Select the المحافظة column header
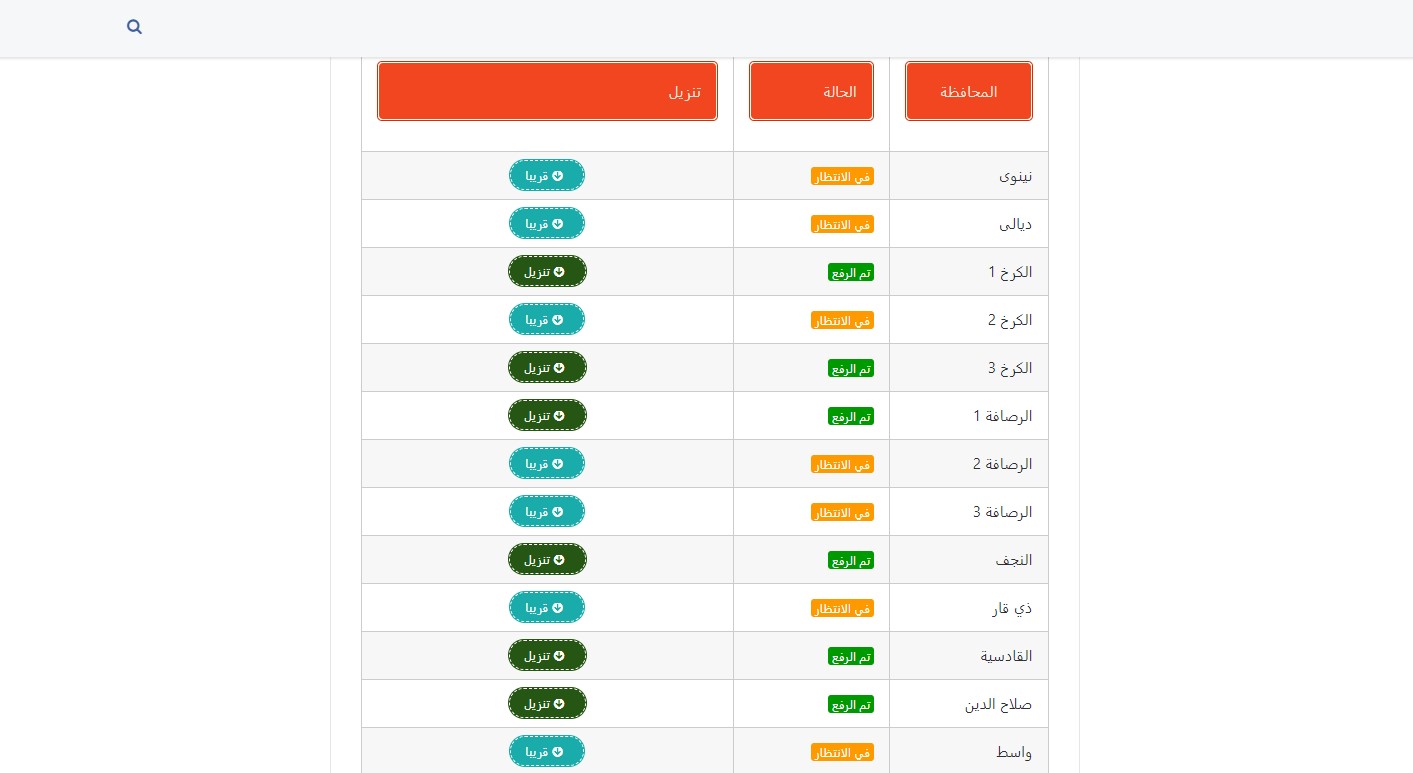Image resolution: width=1413 pixels, height=773 pixels. pyautogui.click(x=969, y=91)
